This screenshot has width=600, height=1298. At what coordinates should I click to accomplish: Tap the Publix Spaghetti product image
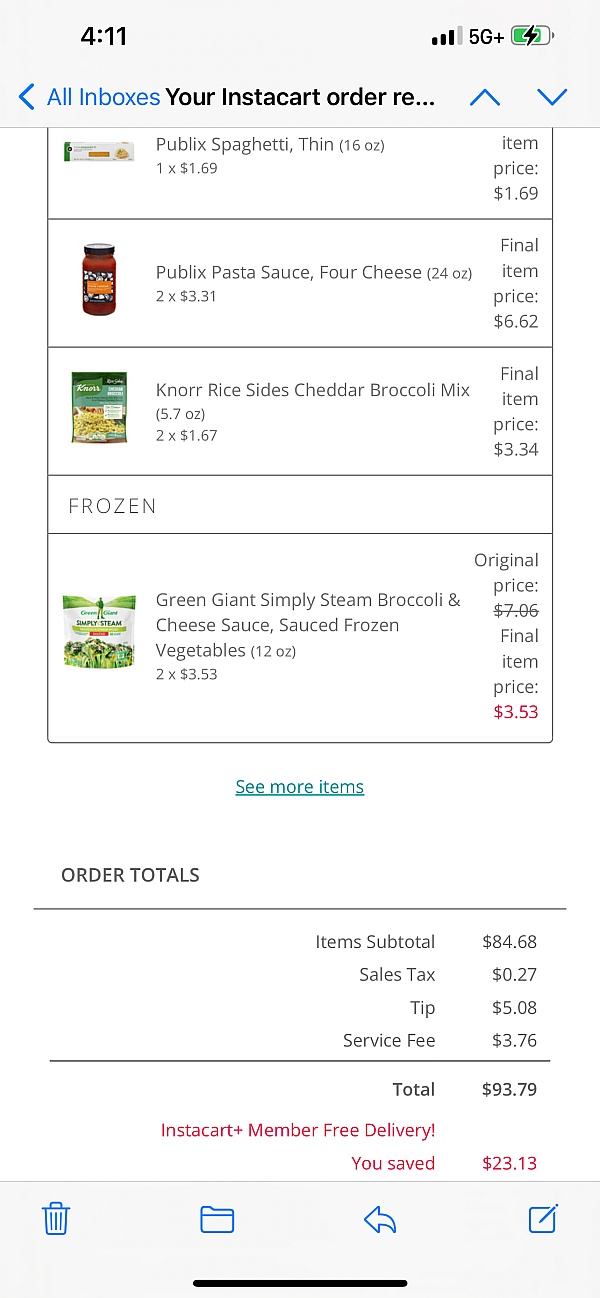(99, 153)
